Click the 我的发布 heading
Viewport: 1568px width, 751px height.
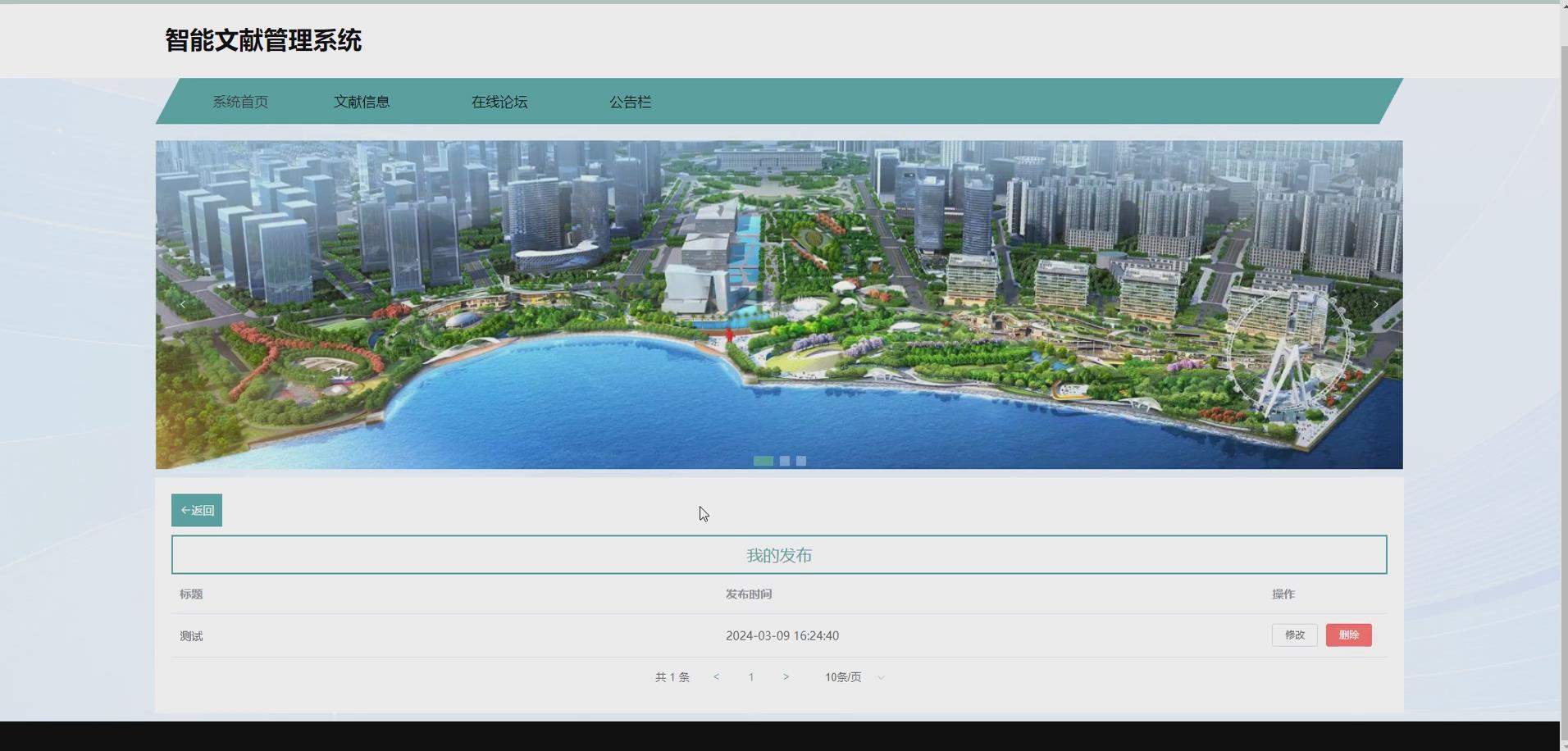(779, 555)
